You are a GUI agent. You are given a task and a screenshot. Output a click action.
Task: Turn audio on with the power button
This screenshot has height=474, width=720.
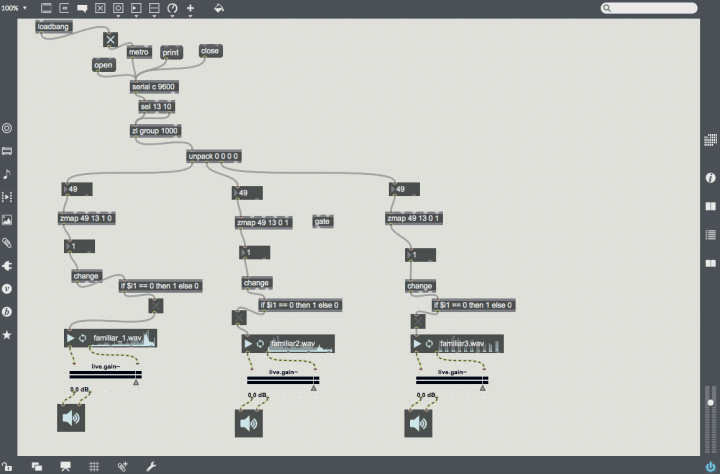[x=710, y=467]
